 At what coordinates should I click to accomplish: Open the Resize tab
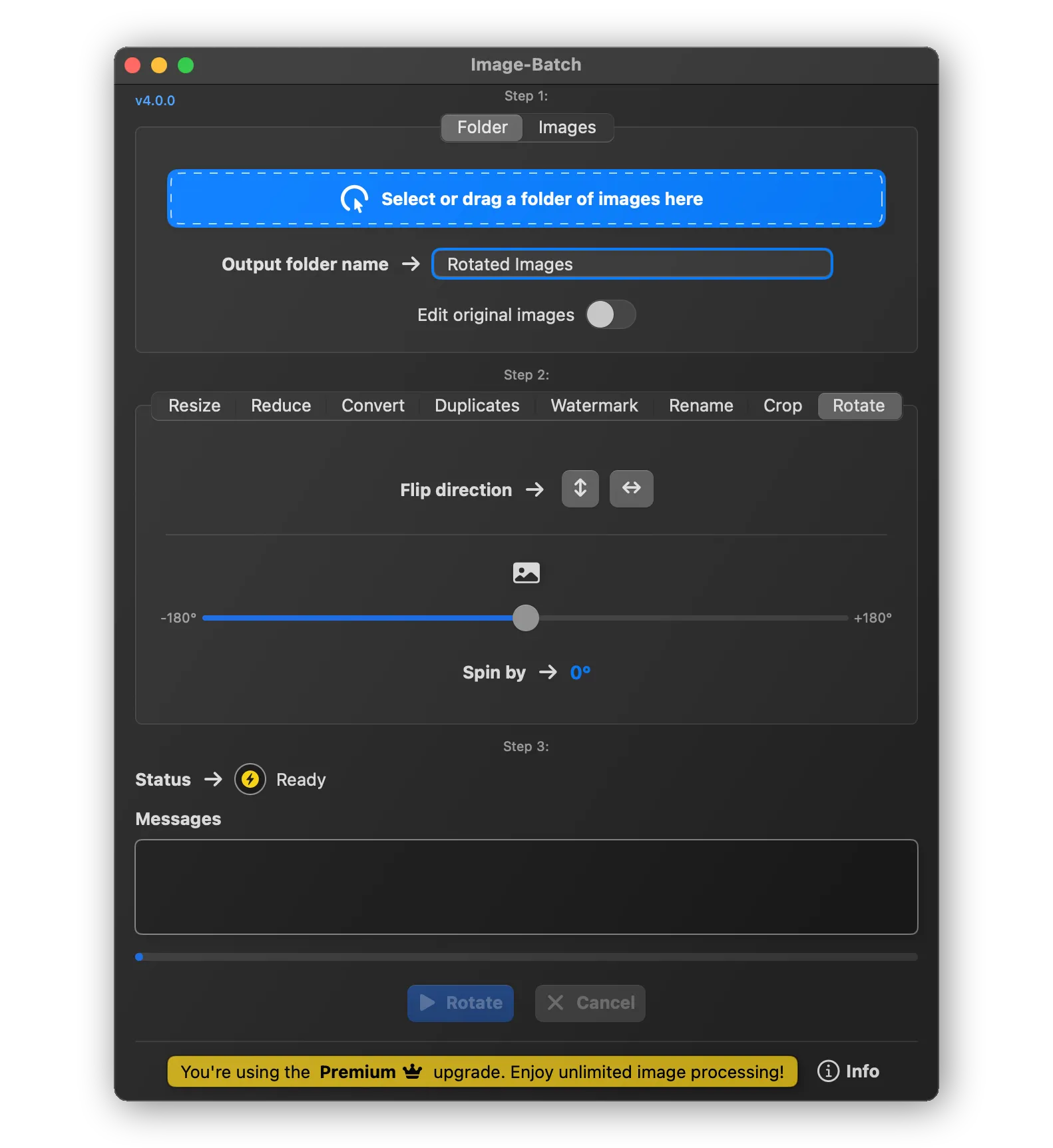pos(194,406)
